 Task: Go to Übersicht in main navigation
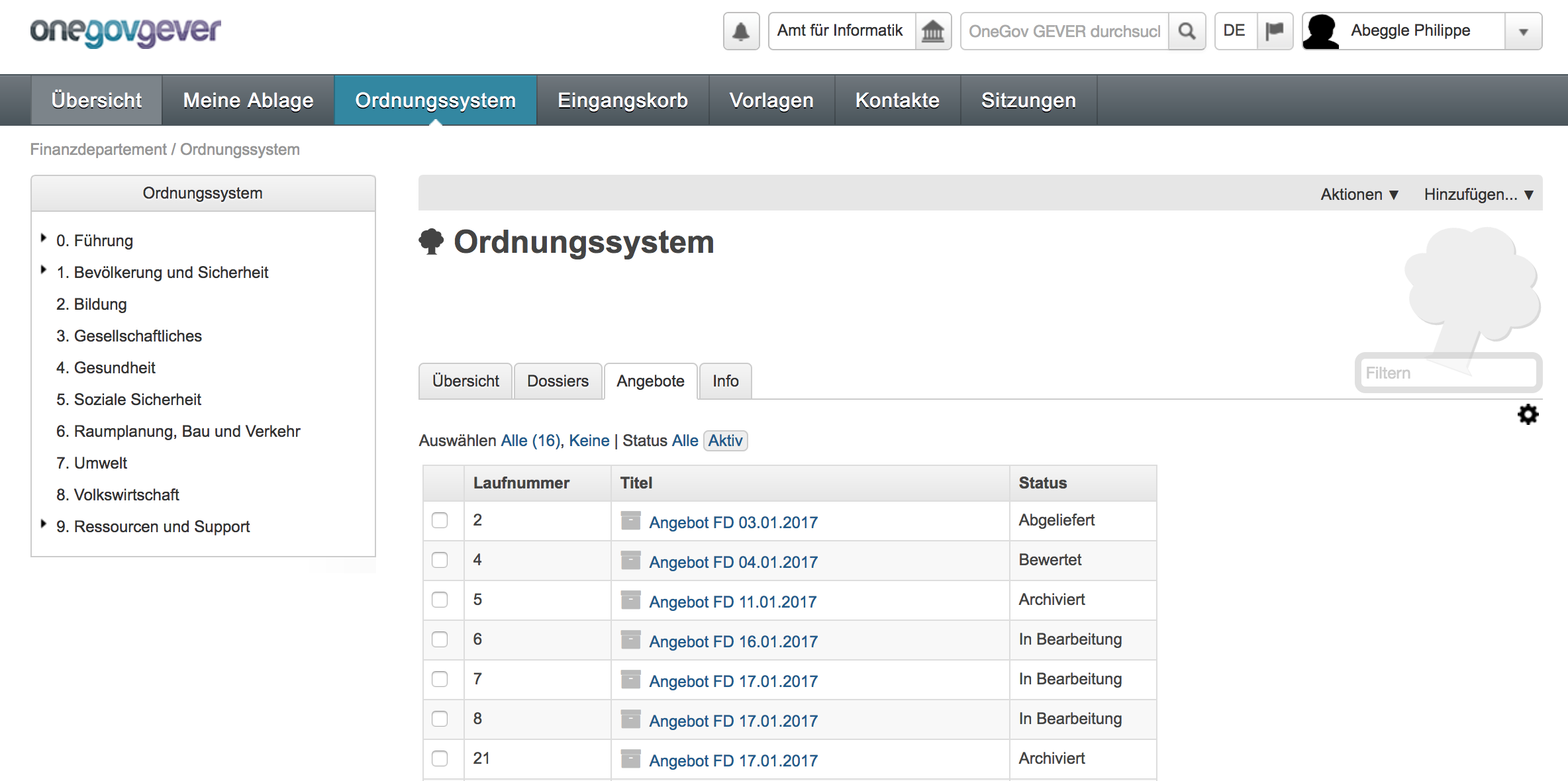[x=97, y=100]
